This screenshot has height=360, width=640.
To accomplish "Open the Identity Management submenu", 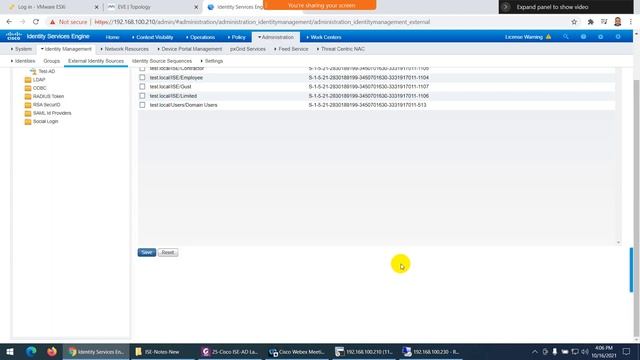I will click(66, 49).
